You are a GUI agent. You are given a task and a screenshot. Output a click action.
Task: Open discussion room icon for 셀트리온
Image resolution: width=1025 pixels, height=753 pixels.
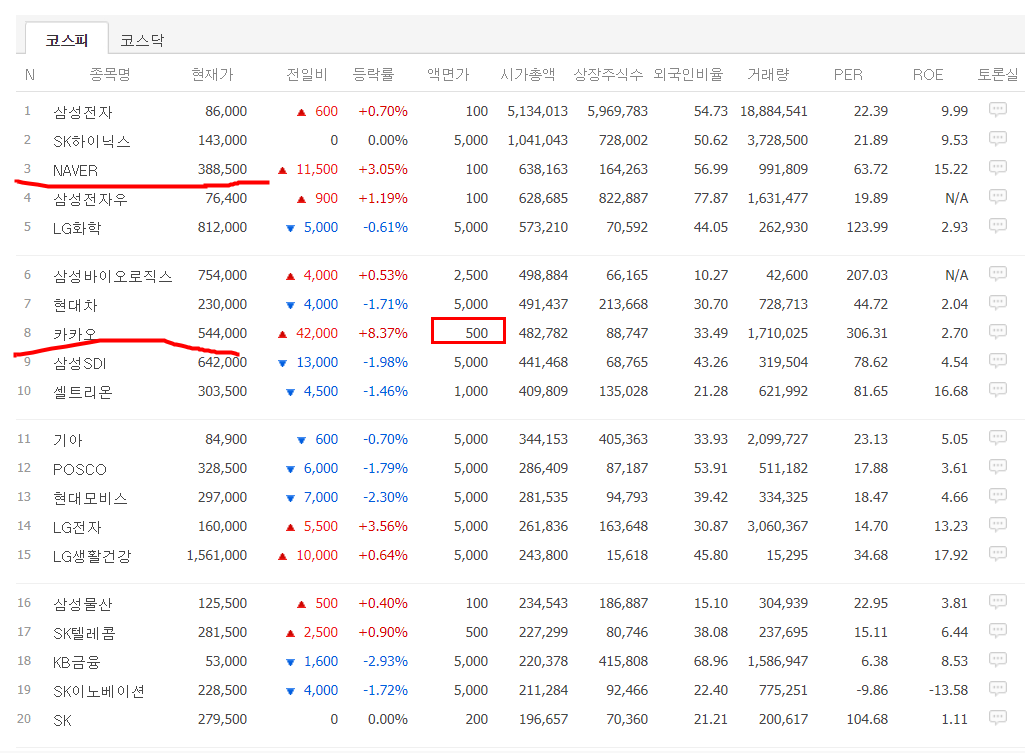point(998,390)
